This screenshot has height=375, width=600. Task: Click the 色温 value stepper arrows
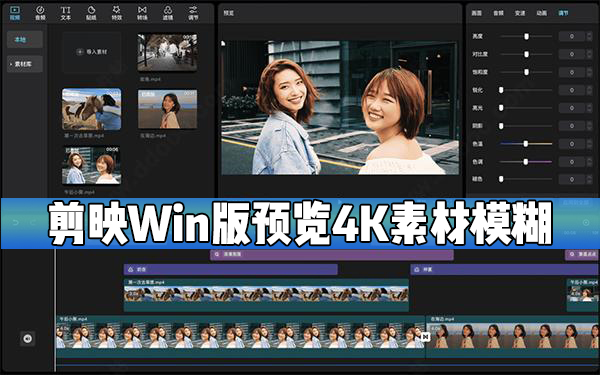pyautogui.click(x=589, y=143)
